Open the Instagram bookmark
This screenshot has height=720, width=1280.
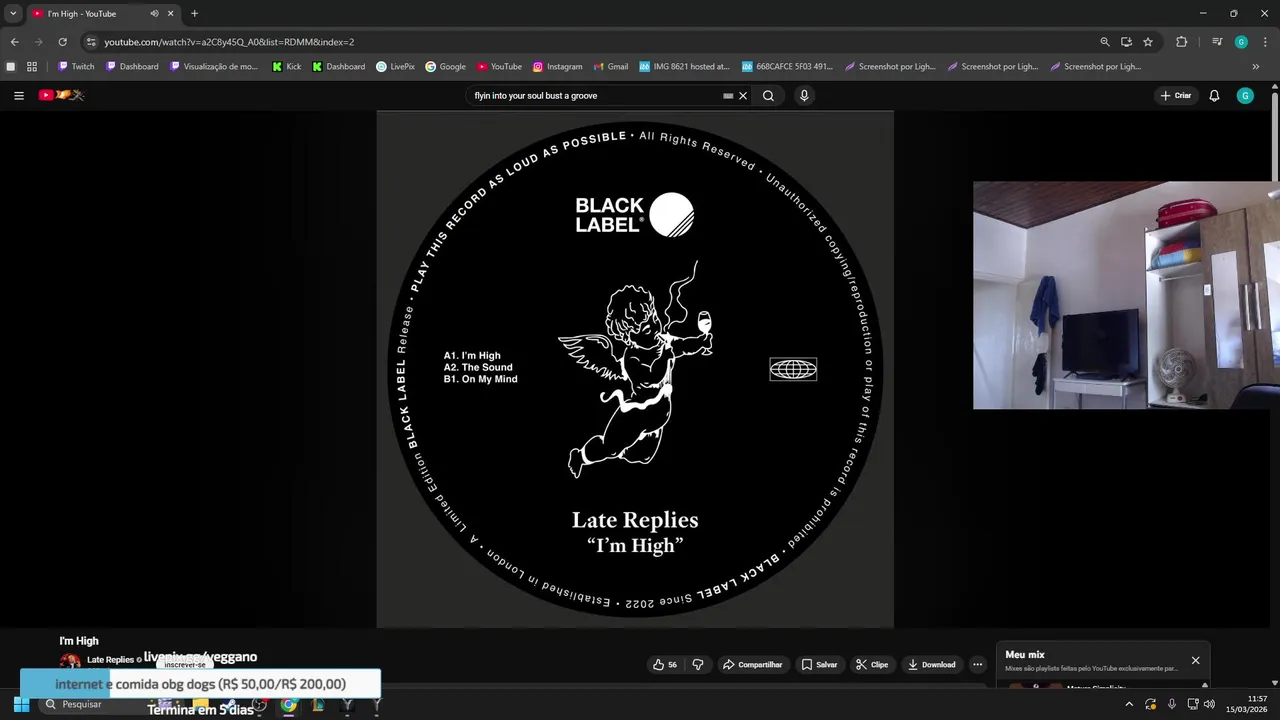557,67
